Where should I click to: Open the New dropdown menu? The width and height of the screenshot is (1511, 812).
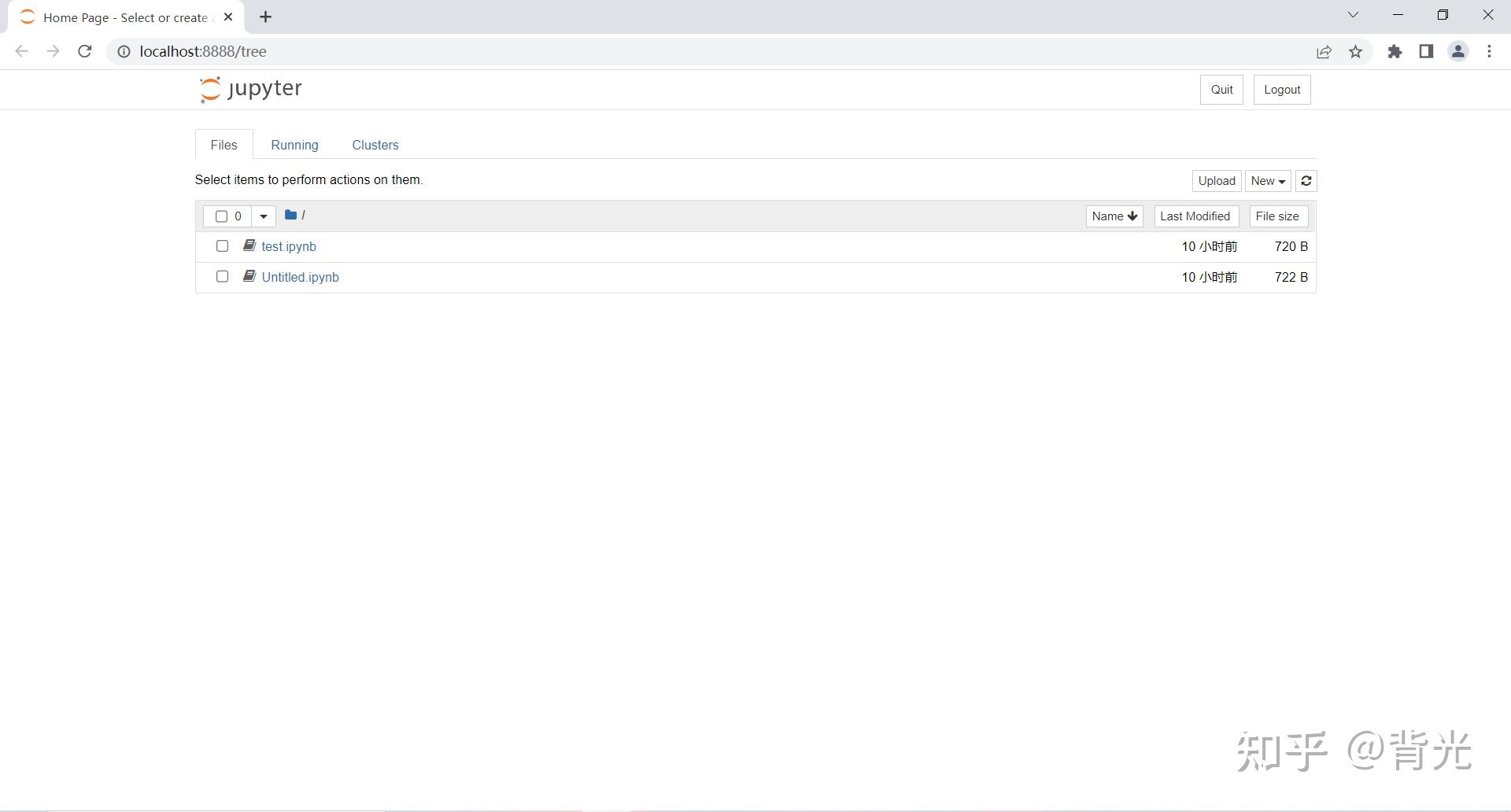click(x=1266, y=180)
